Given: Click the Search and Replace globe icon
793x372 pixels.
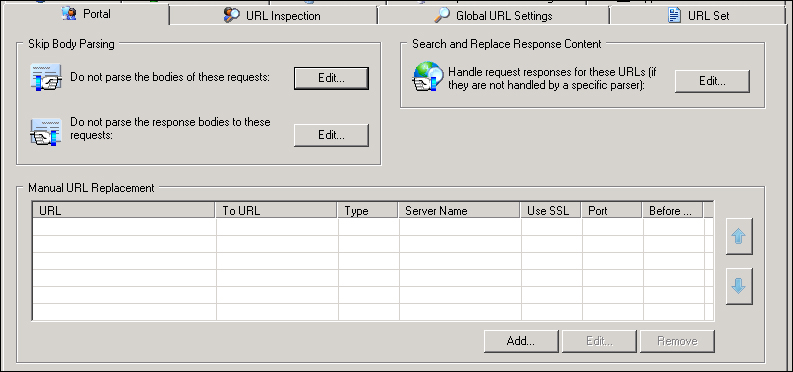Looking at the screenshot, I should 428,77.
